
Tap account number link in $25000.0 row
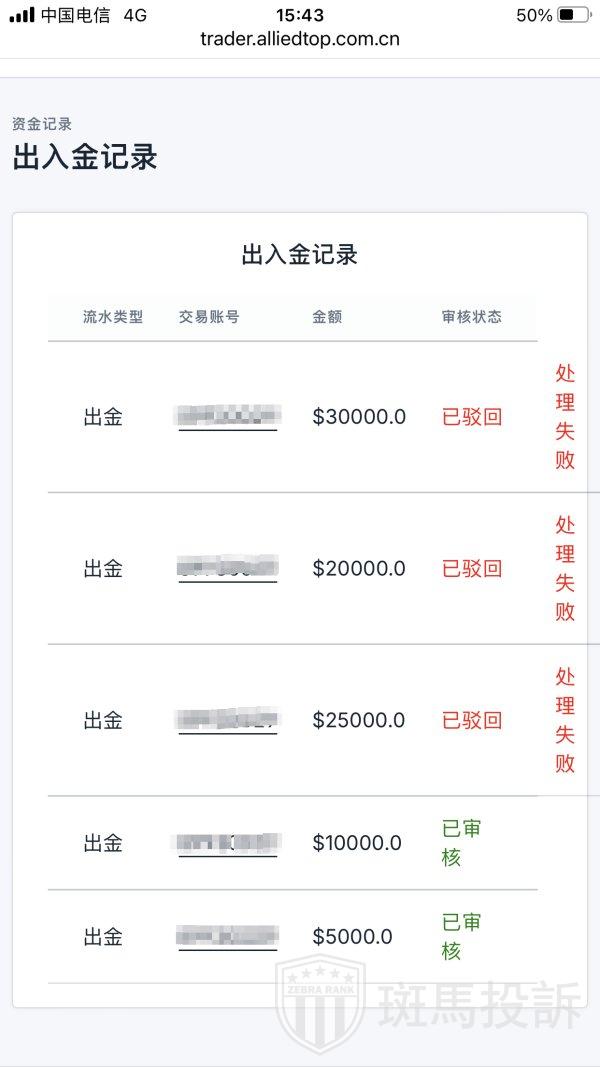click(228, 720)
